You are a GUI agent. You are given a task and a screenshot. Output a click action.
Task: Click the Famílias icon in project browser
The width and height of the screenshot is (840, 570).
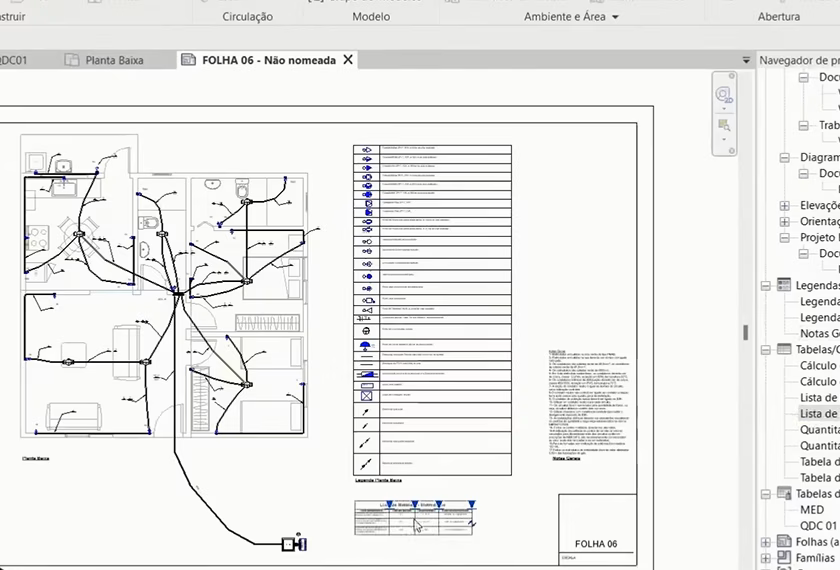point(784,558)
